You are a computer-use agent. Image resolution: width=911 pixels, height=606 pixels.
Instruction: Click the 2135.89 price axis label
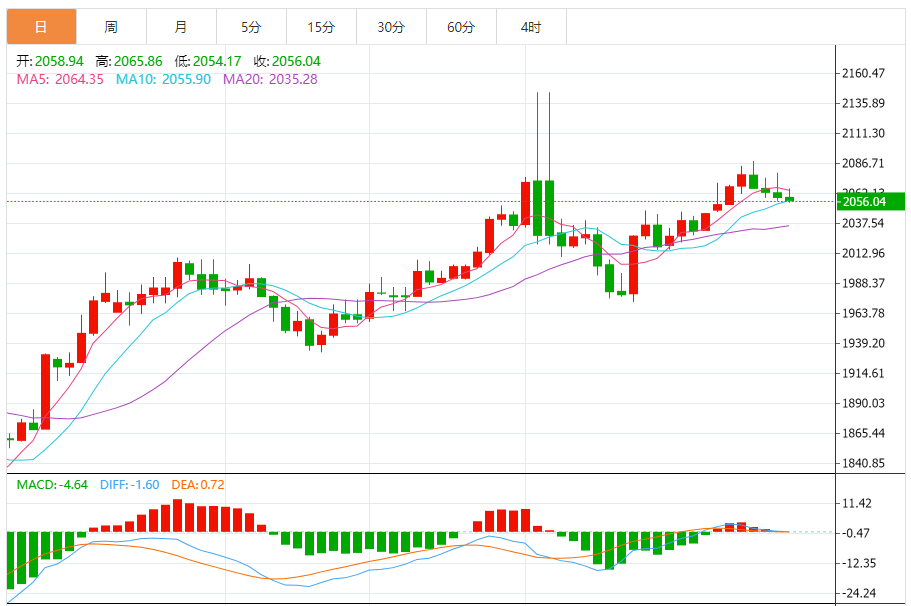tap(863, 103)
